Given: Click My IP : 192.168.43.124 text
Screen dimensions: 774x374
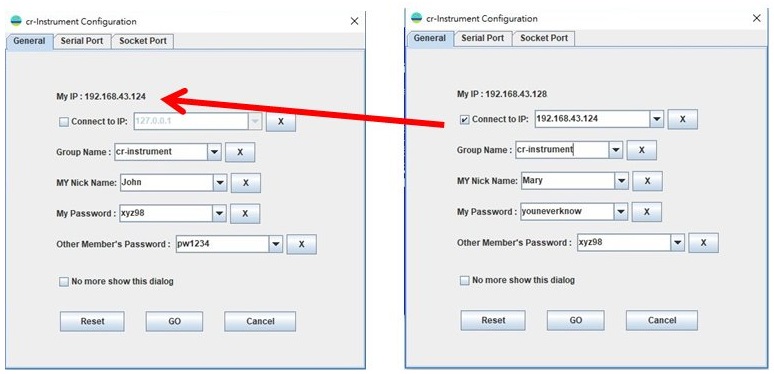Looking at the screenshot, I should (101, 97).
